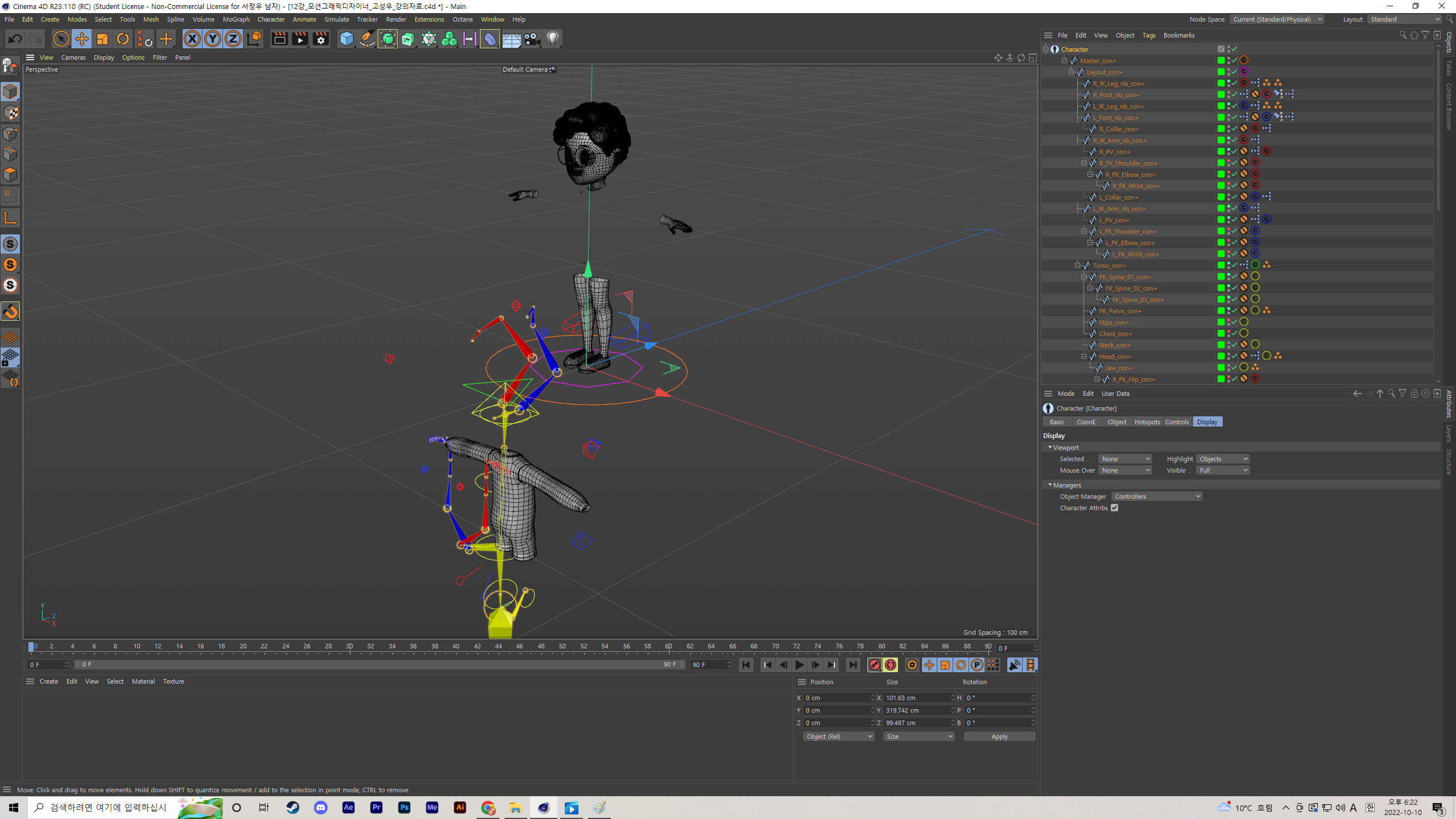Open Attributes User Data menu

coord(1115,394)
